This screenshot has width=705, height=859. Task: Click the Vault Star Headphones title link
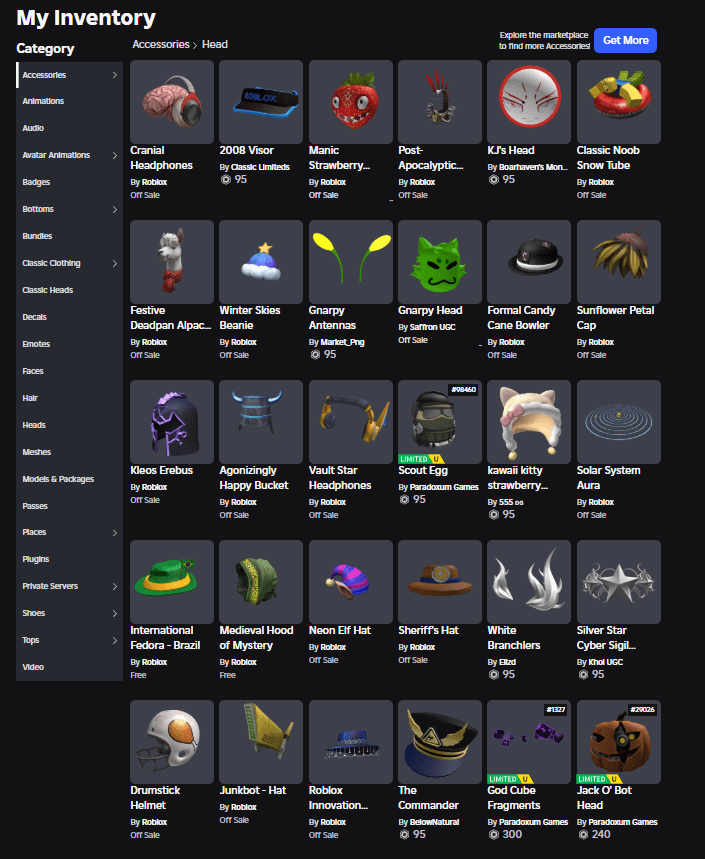(x=339, y=477)
